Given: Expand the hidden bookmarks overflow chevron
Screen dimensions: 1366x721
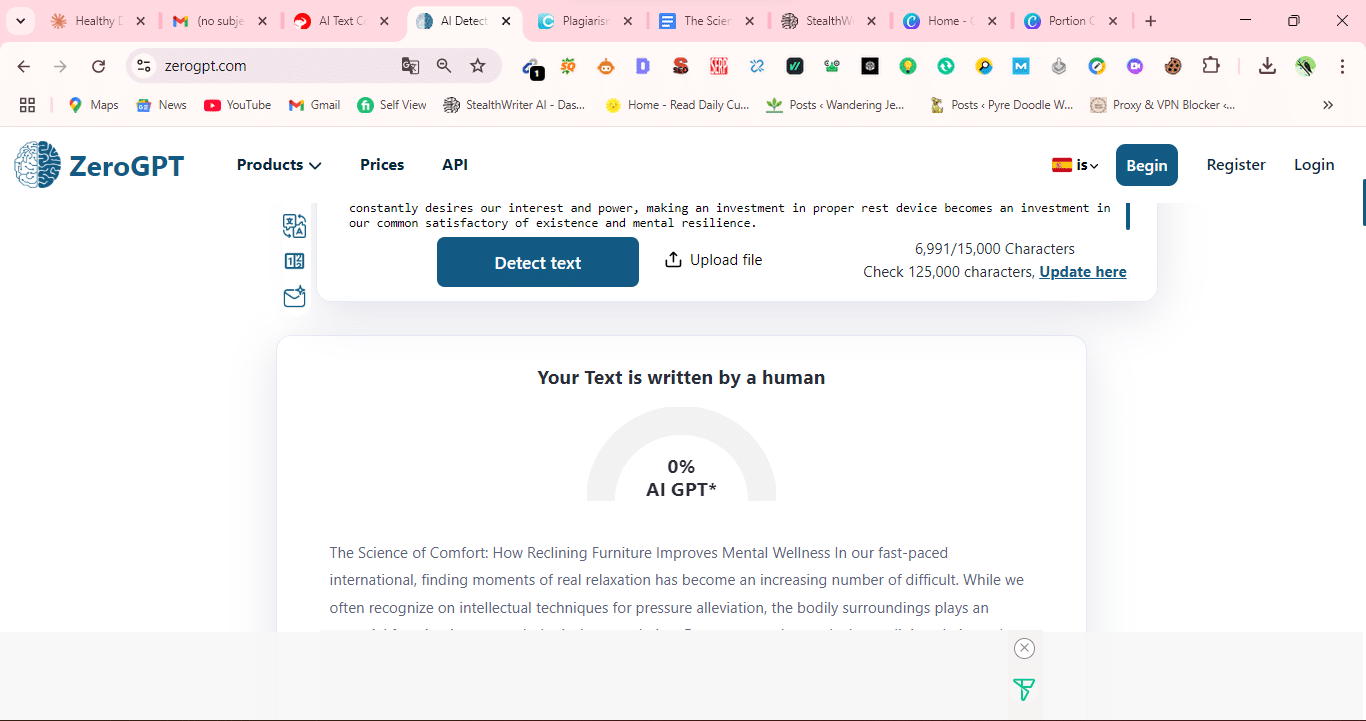Looking at the screenshot, I should point(1328,105).
